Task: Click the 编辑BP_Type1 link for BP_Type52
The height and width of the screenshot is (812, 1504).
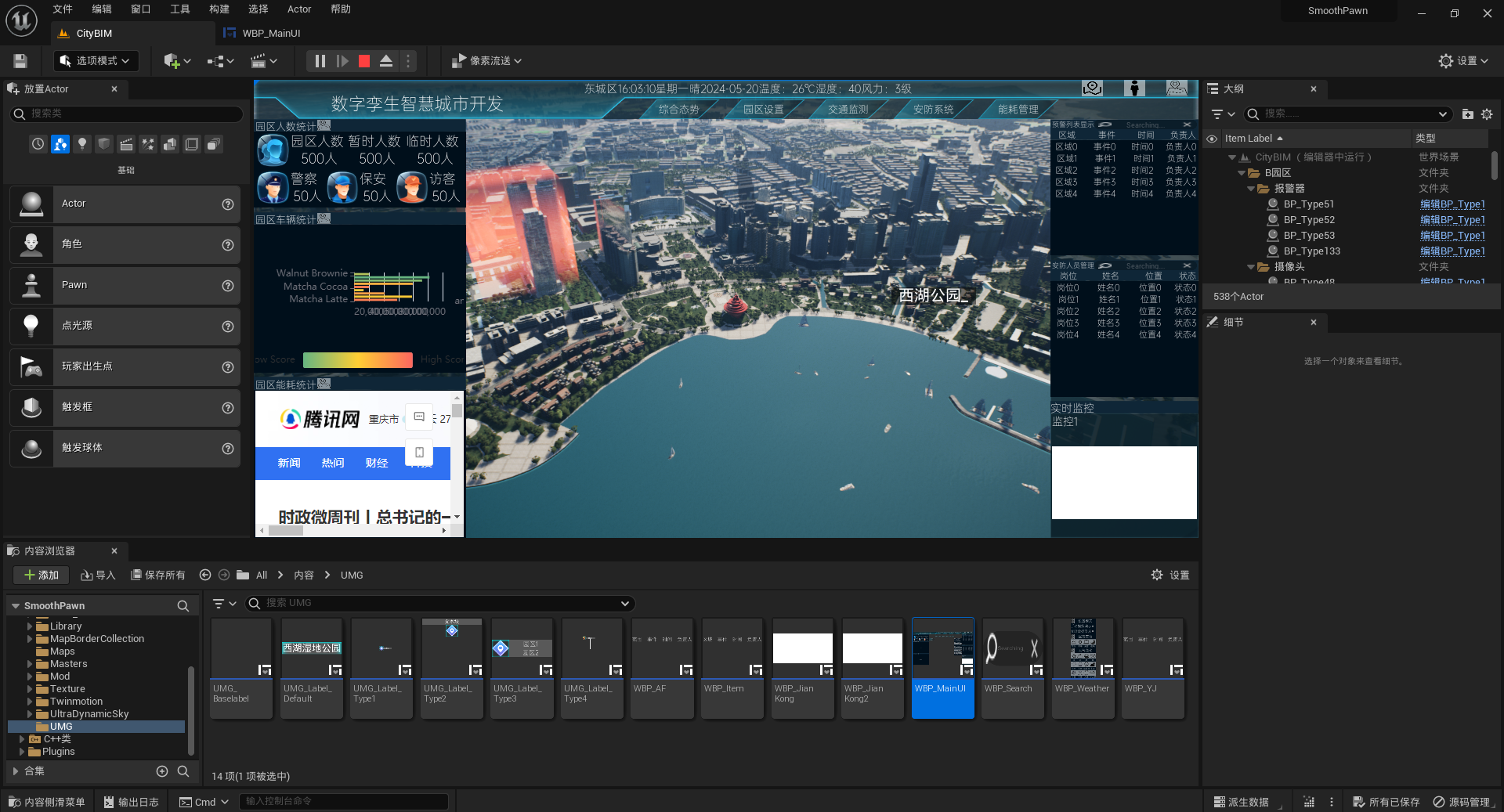Action: [x=1452, y=220]
